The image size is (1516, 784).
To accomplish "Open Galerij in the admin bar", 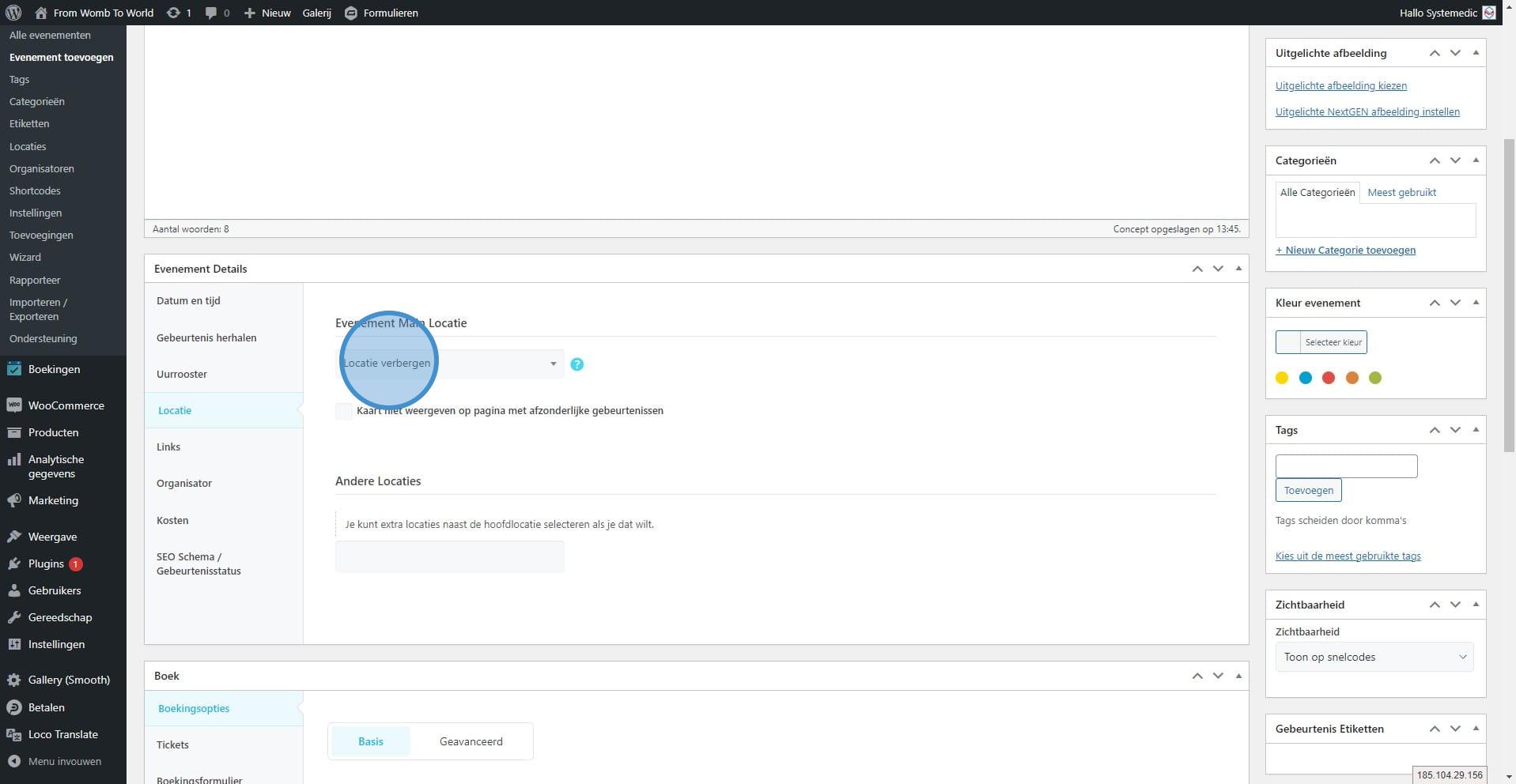I will pos(316,13).
